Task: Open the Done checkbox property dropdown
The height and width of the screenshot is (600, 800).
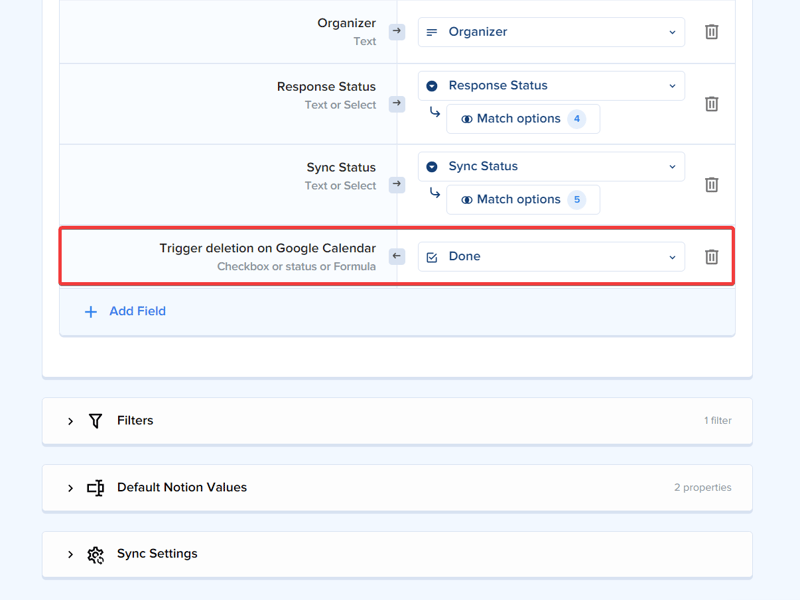Action: click(550, 256)
